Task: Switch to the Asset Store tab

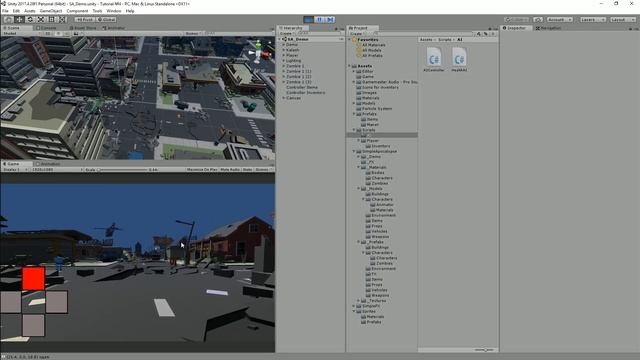Action: tap(83, 28)
